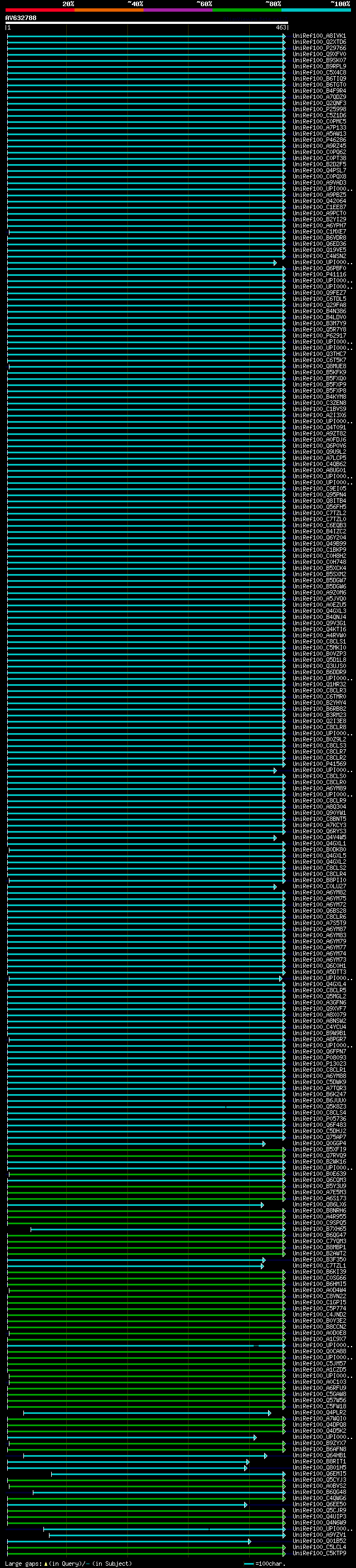
Task: Click the UniRef100_P46286 label
Action: tap(319, 140)
